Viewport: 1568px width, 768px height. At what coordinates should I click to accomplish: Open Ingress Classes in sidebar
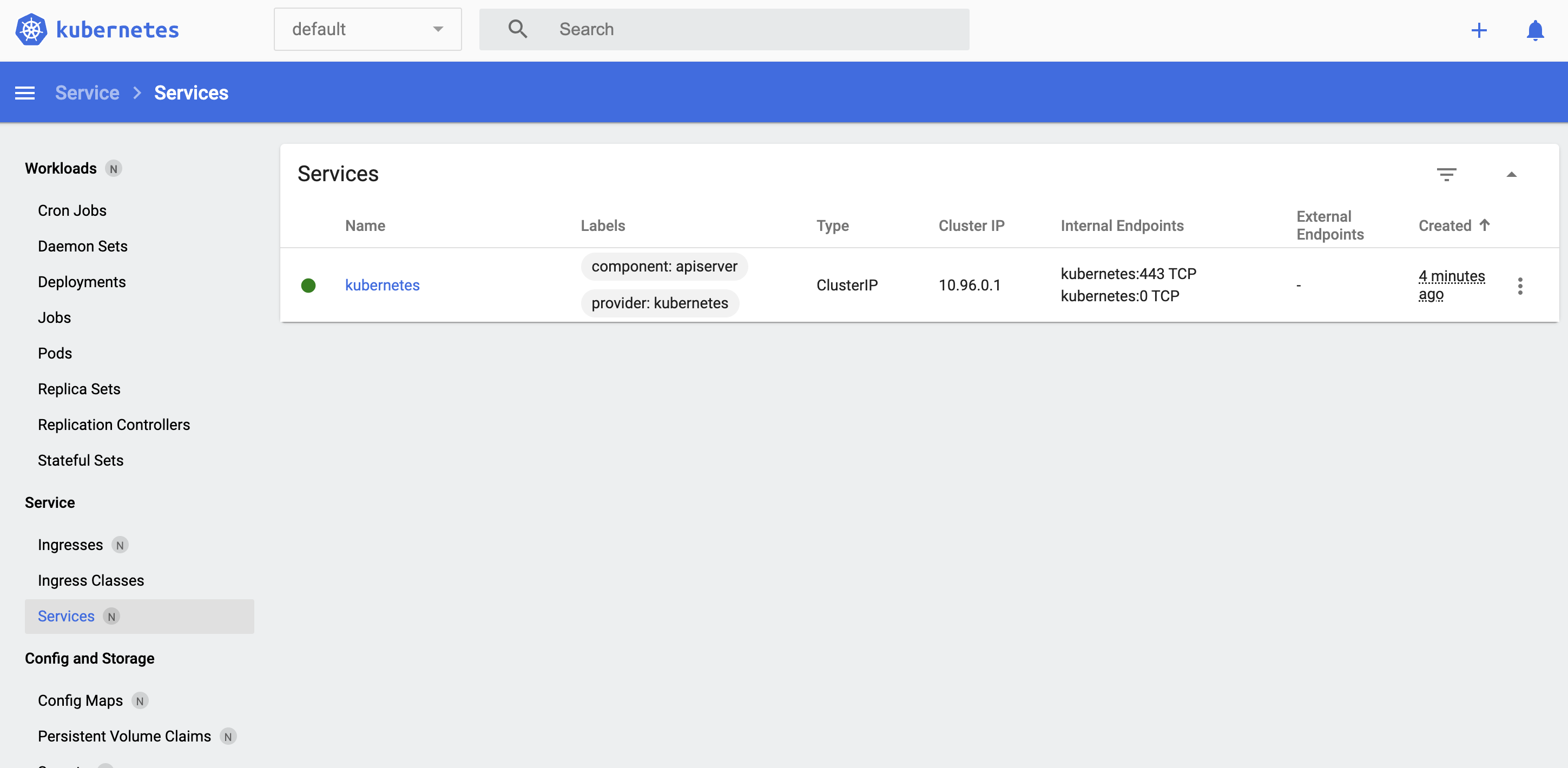(91, 580)
